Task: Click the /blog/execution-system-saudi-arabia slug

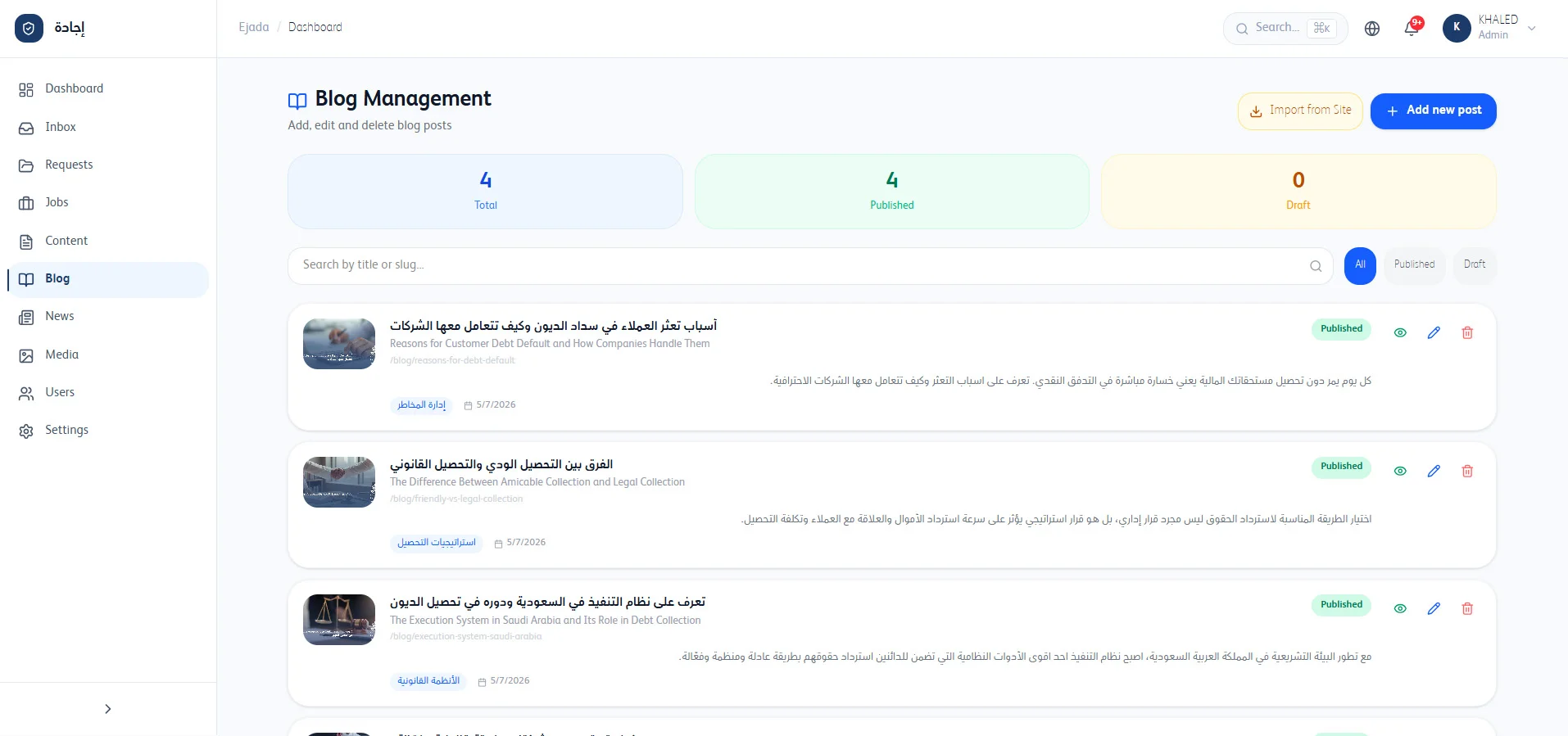Action: 466,636
